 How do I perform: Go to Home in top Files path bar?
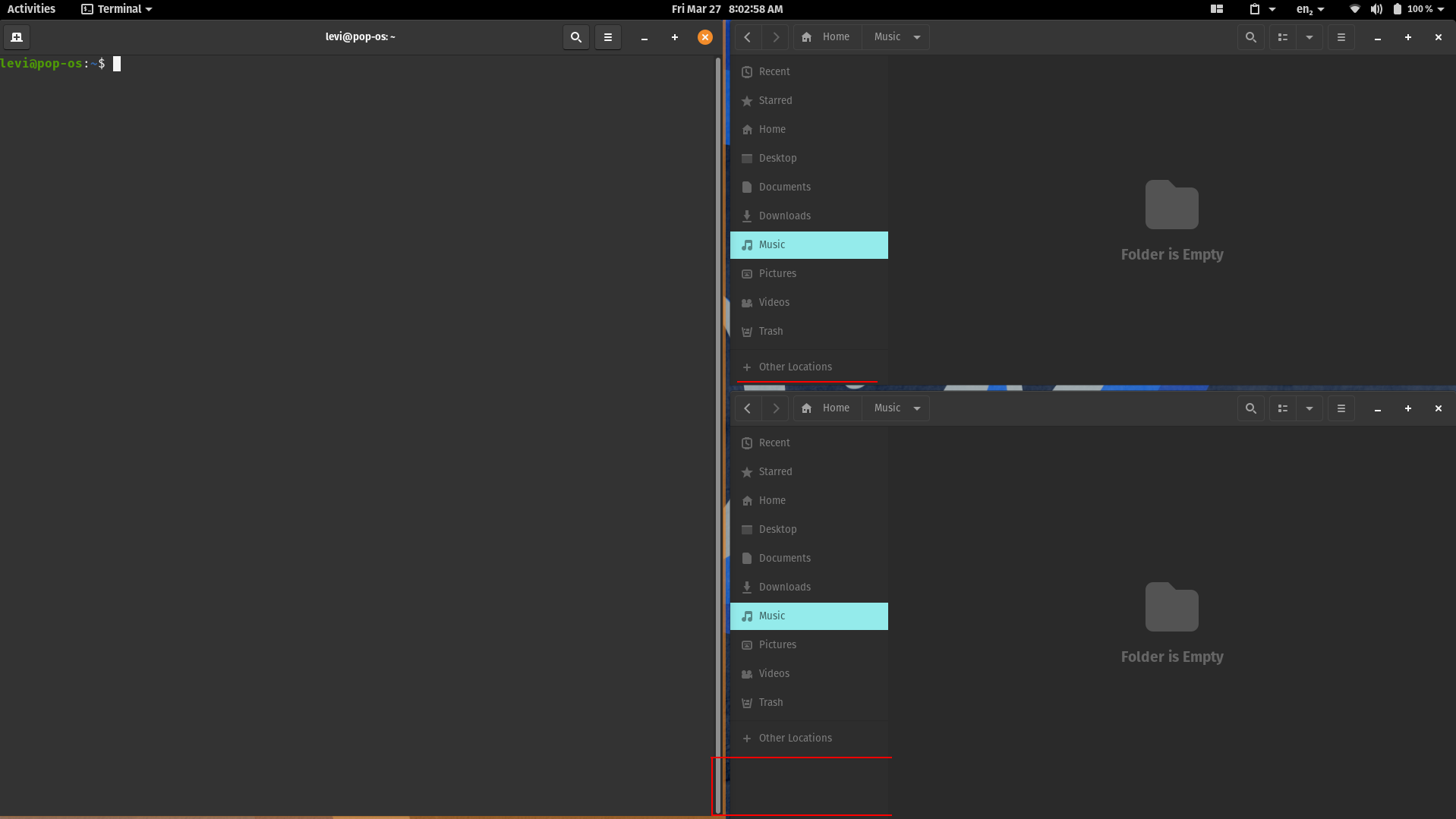(827, 37)
